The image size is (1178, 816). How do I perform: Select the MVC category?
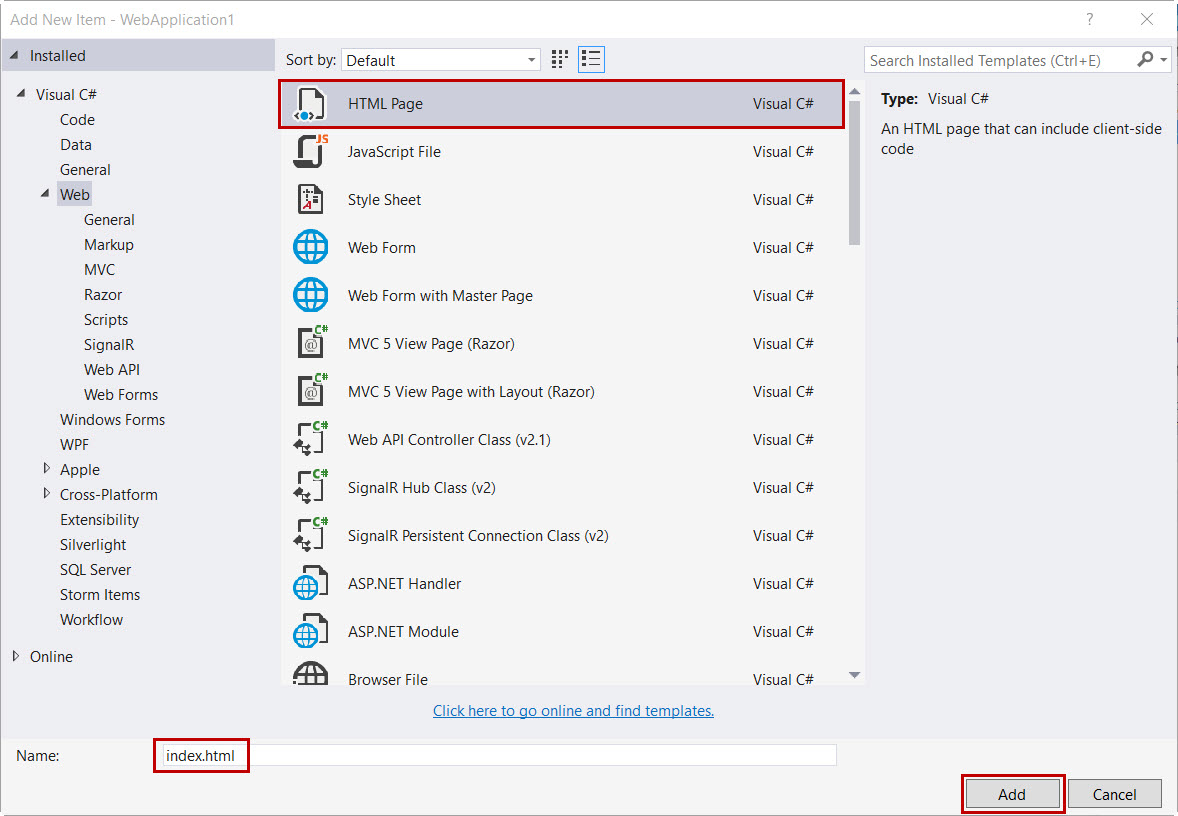(x=99, y=269)
